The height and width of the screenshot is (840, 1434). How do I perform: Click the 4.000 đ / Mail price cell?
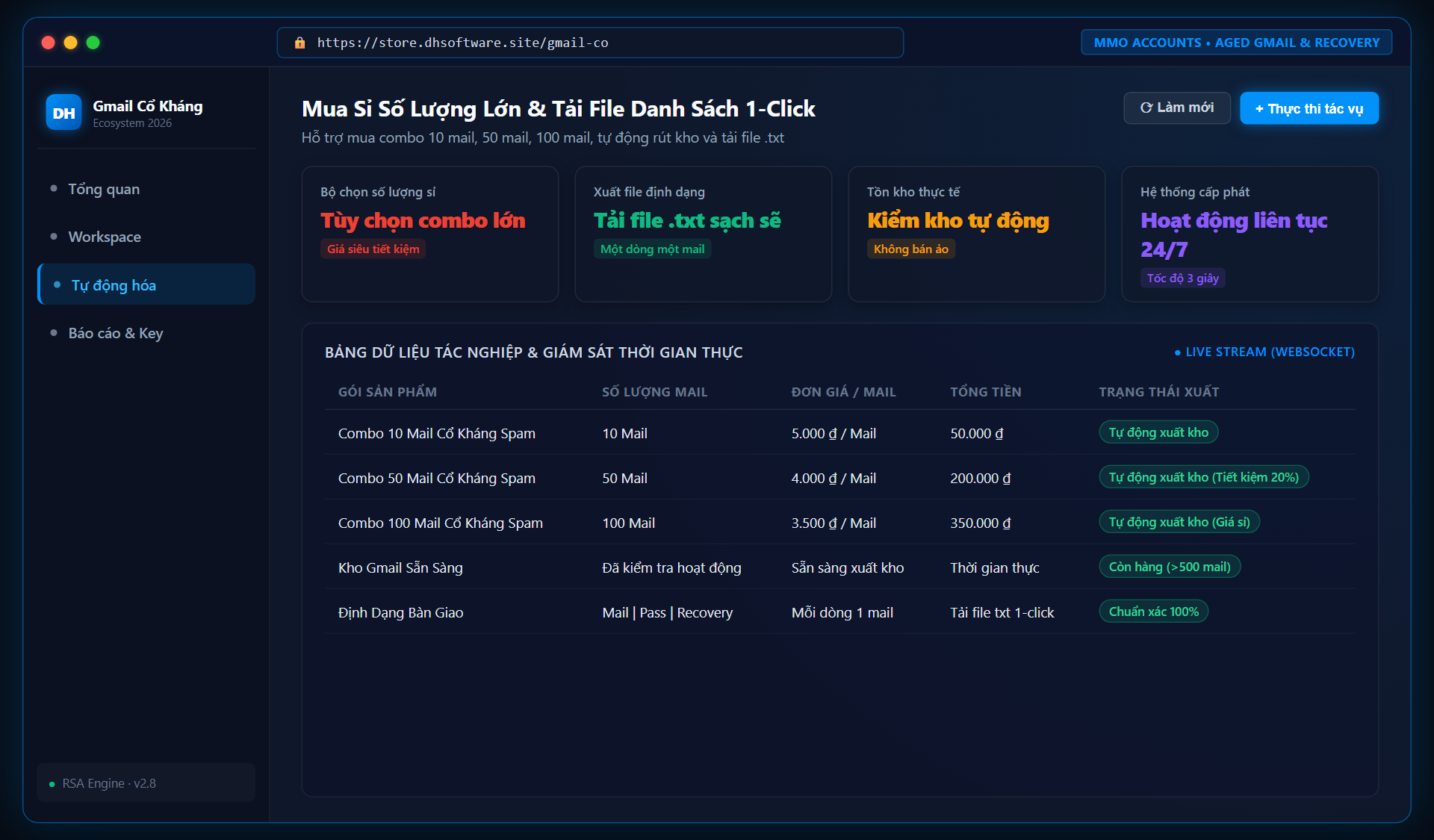click(x=834, y=478)
